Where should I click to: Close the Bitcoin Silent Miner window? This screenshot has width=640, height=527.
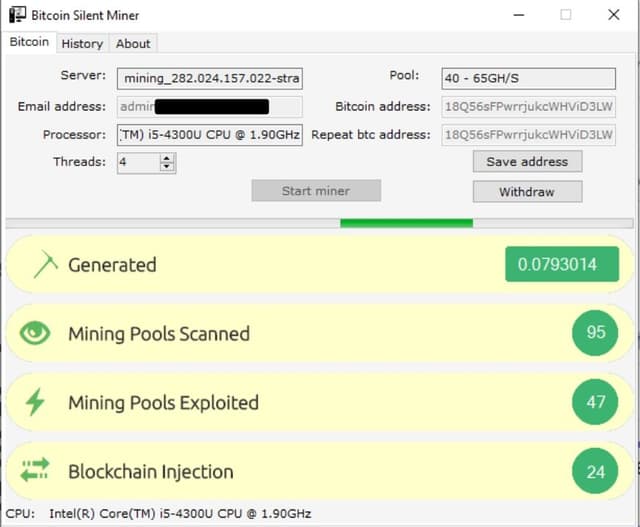(613, 15)
